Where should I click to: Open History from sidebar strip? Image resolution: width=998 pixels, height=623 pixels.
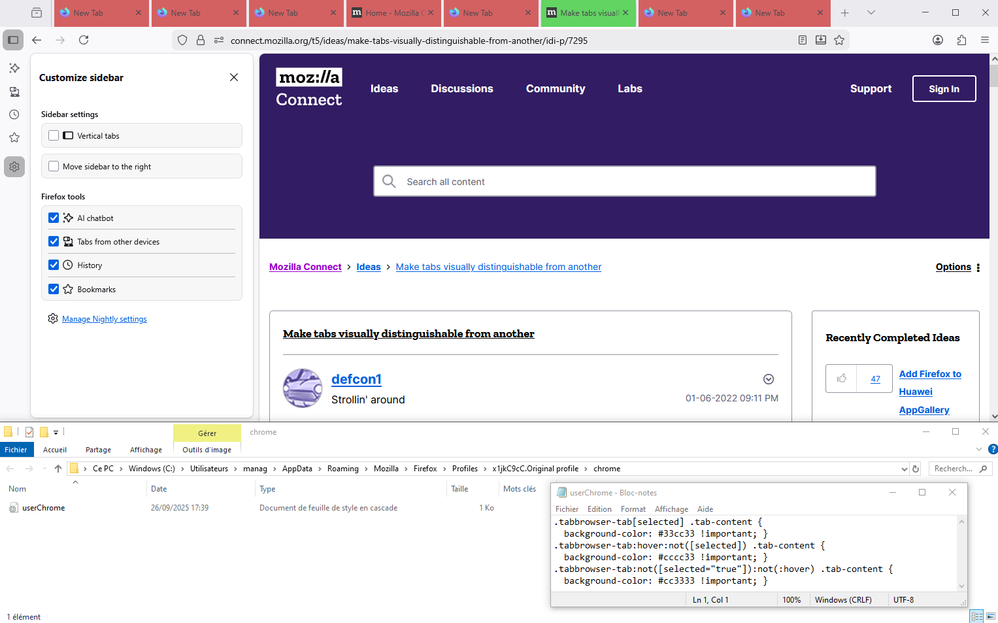point(14,115)
